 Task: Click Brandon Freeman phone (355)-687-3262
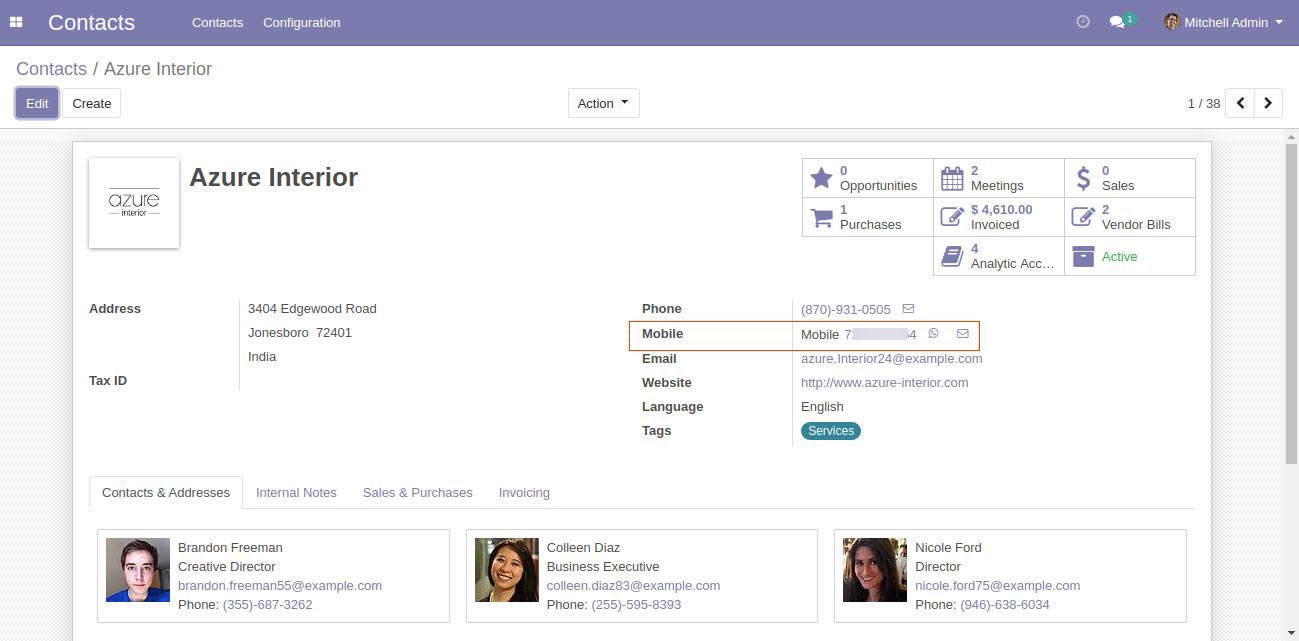267,604
